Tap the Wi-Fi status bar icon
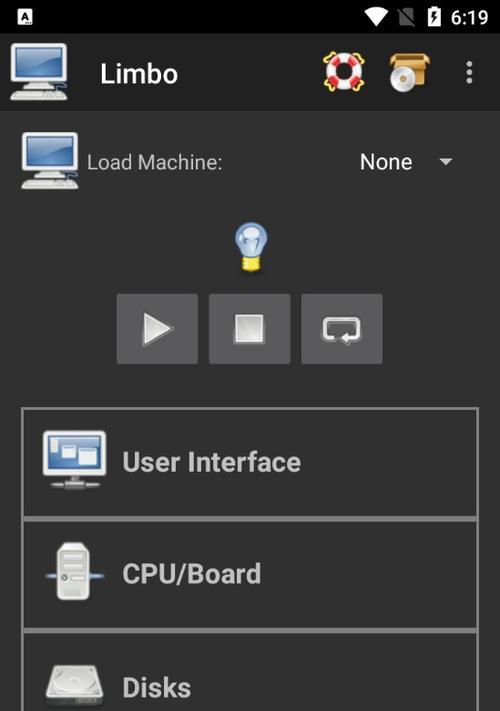 coord(376,17)
